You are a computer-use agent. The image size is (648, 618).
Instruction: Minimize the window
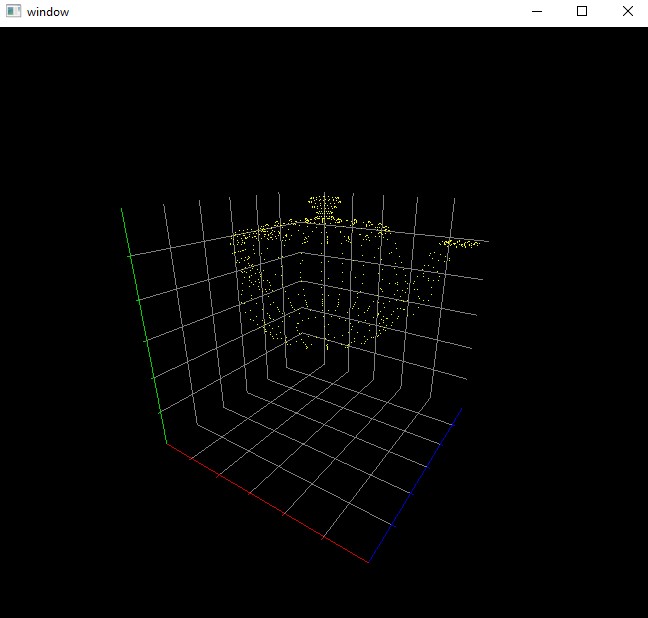536,12
